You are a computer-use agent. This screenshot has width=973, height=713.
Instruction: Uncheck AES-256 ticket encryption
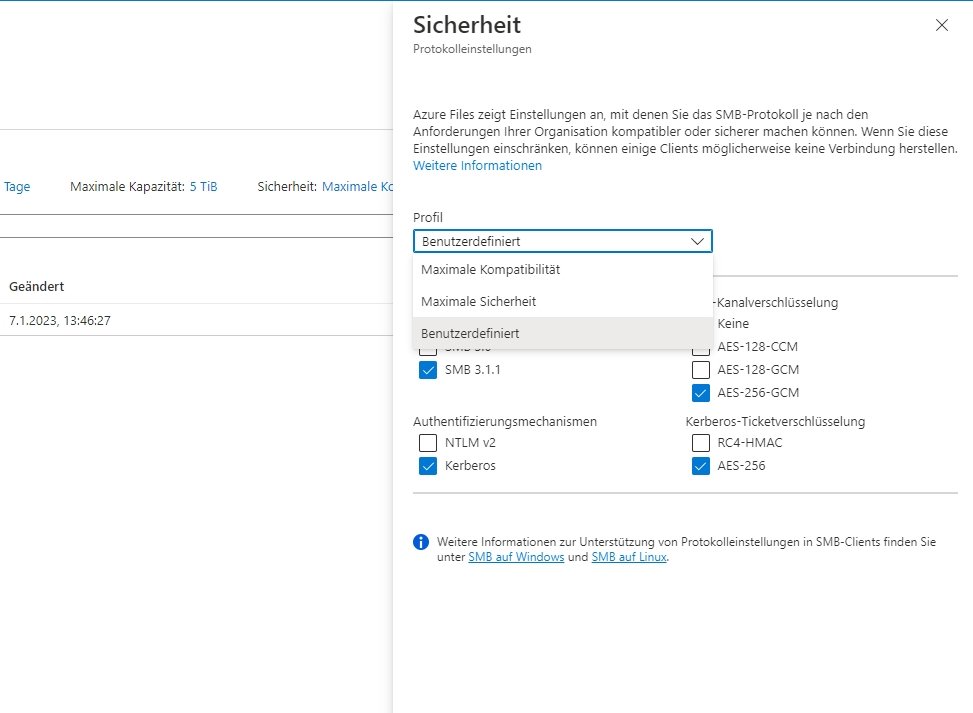(x=700, y=465)
